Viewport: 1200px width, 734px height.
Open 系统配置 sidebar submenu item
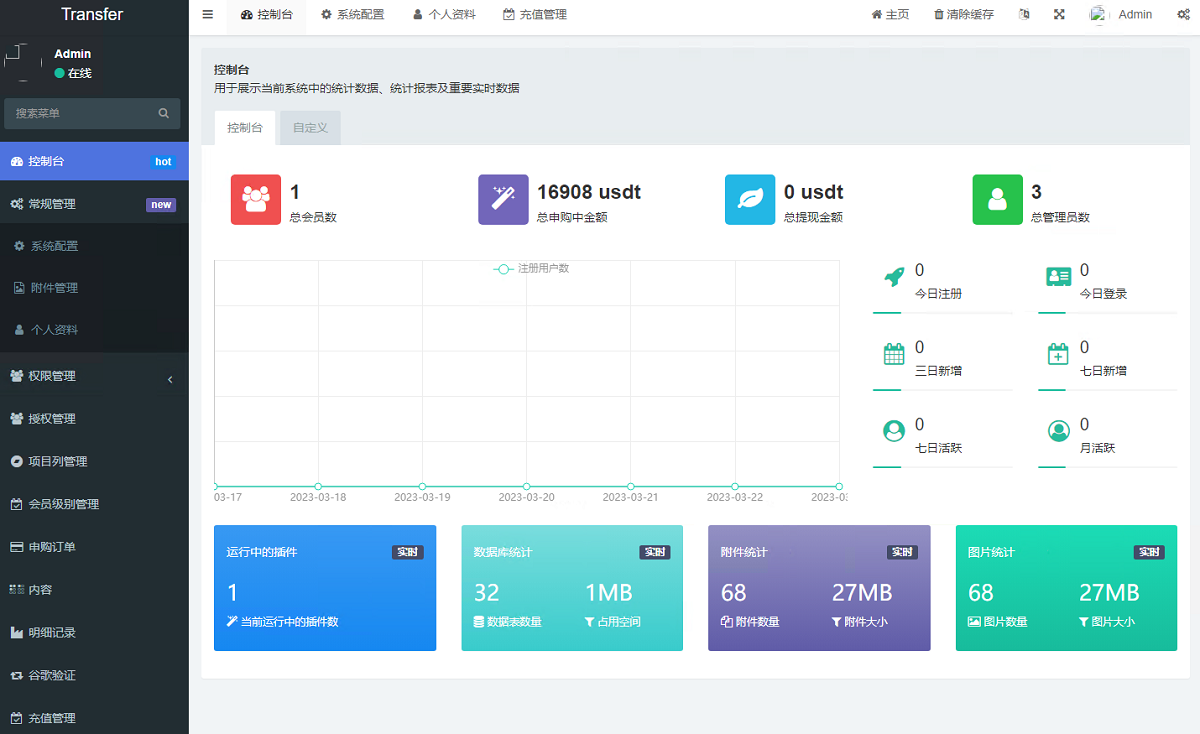pos(94,246)
